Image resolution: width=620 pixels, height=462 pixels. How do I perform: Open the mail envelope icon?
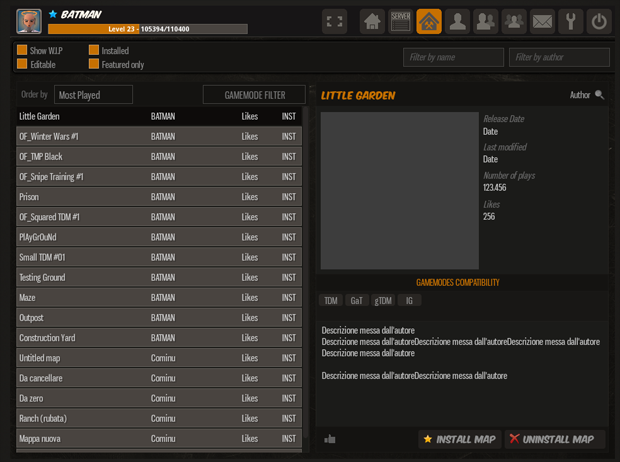(542, 21)
